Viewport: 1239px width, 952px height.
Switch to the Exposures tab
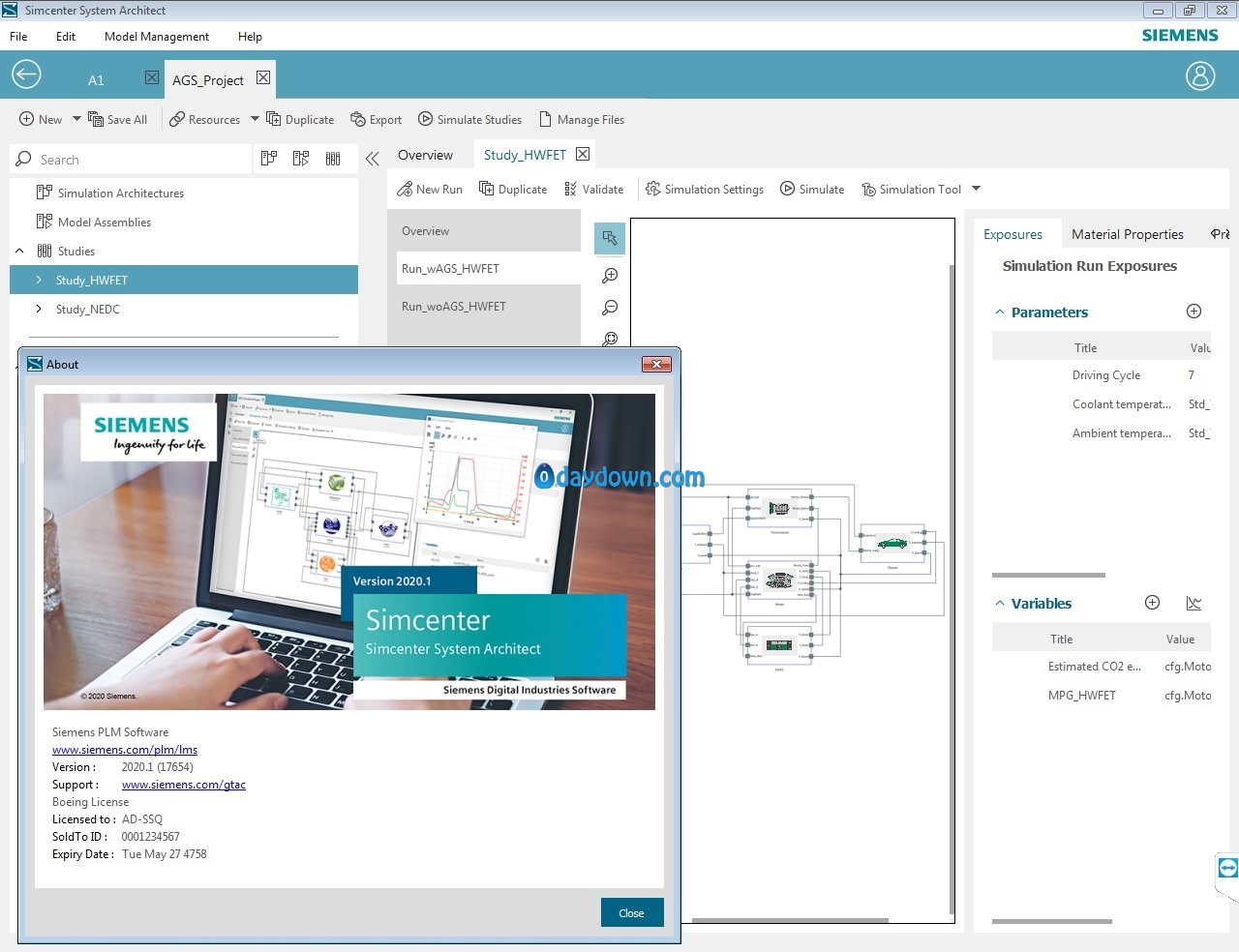(1012, 234)
